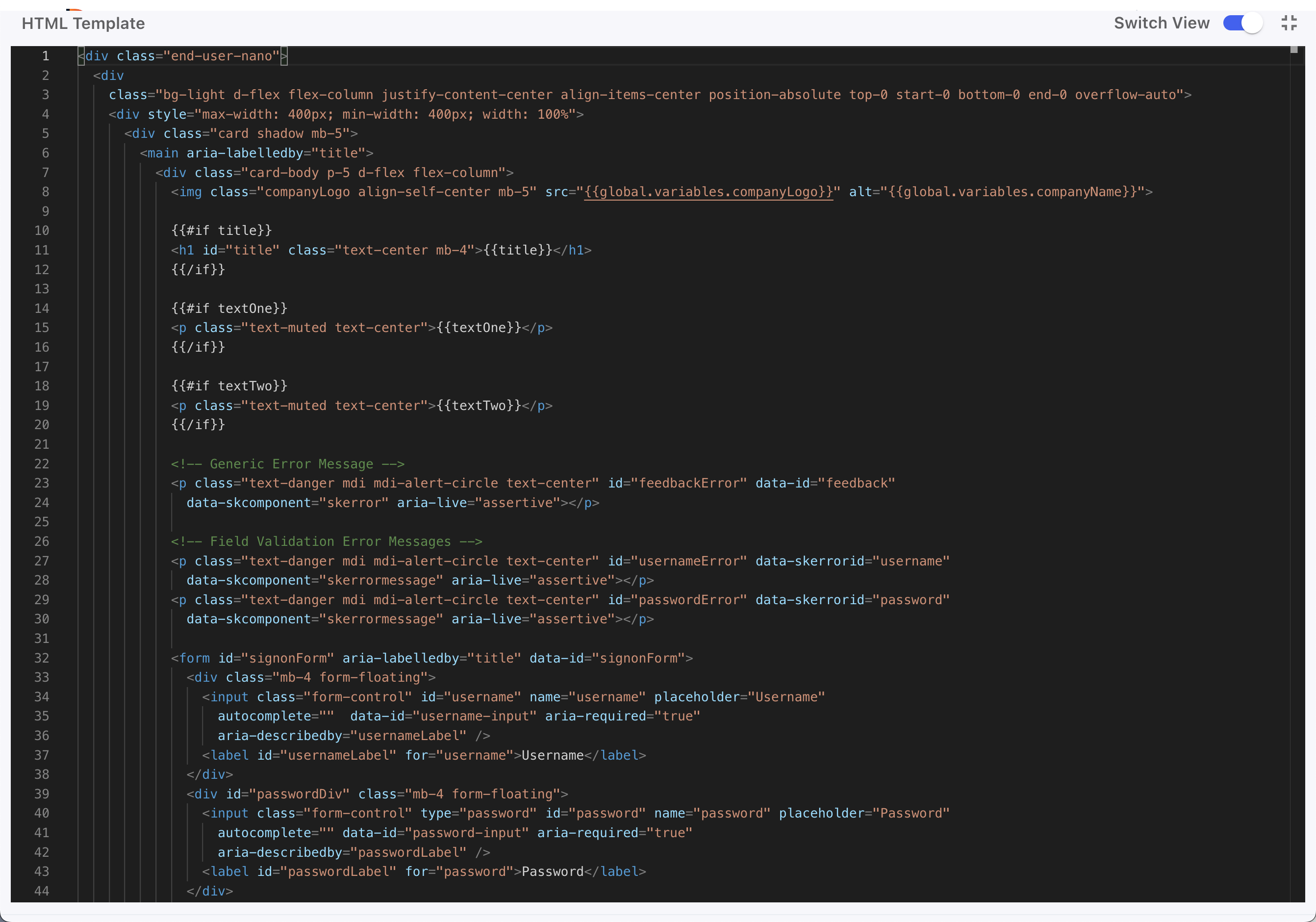1316x922 pixels.
Task: Click the form tag with id signonForm
Action: 194,658
